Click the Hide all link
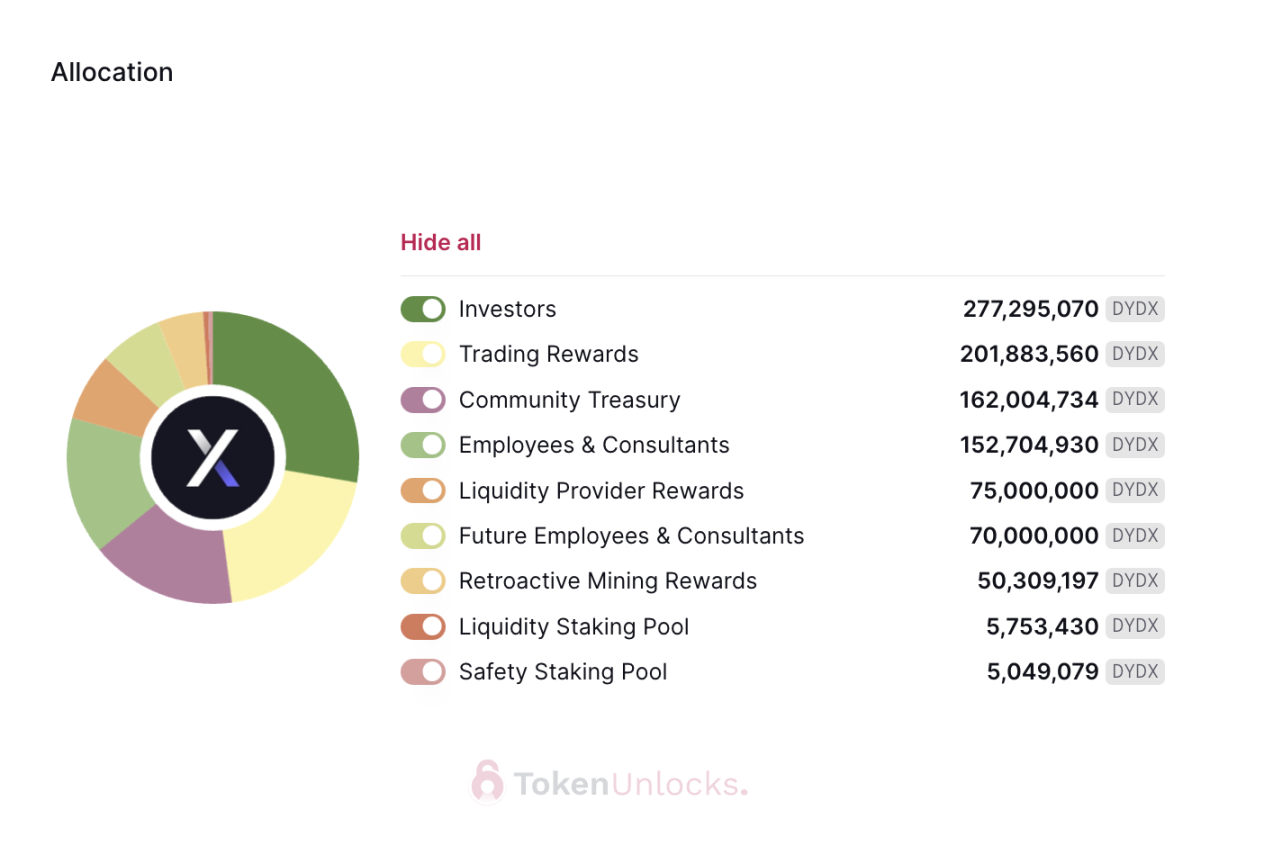 pyautogui.click(x=441, y=242)
